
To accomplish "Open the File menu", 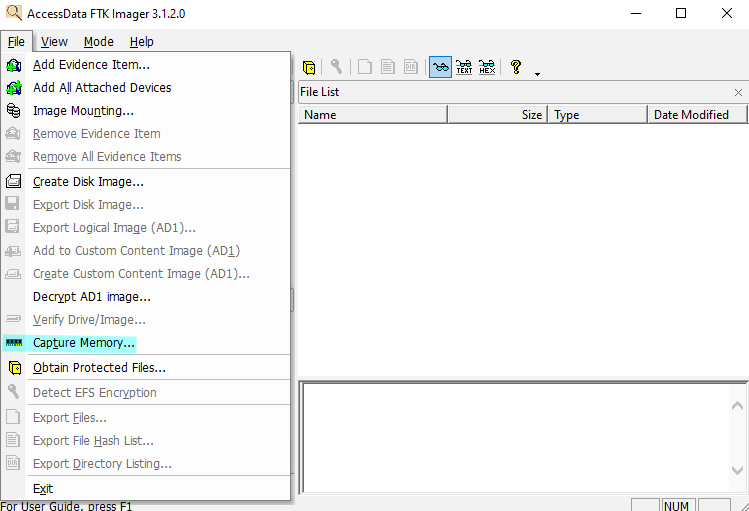I will click(x=16, y=42).
